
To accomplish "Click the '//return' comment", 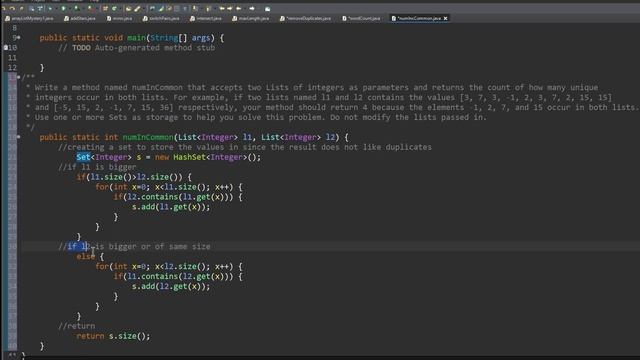I will click(76, 326).
